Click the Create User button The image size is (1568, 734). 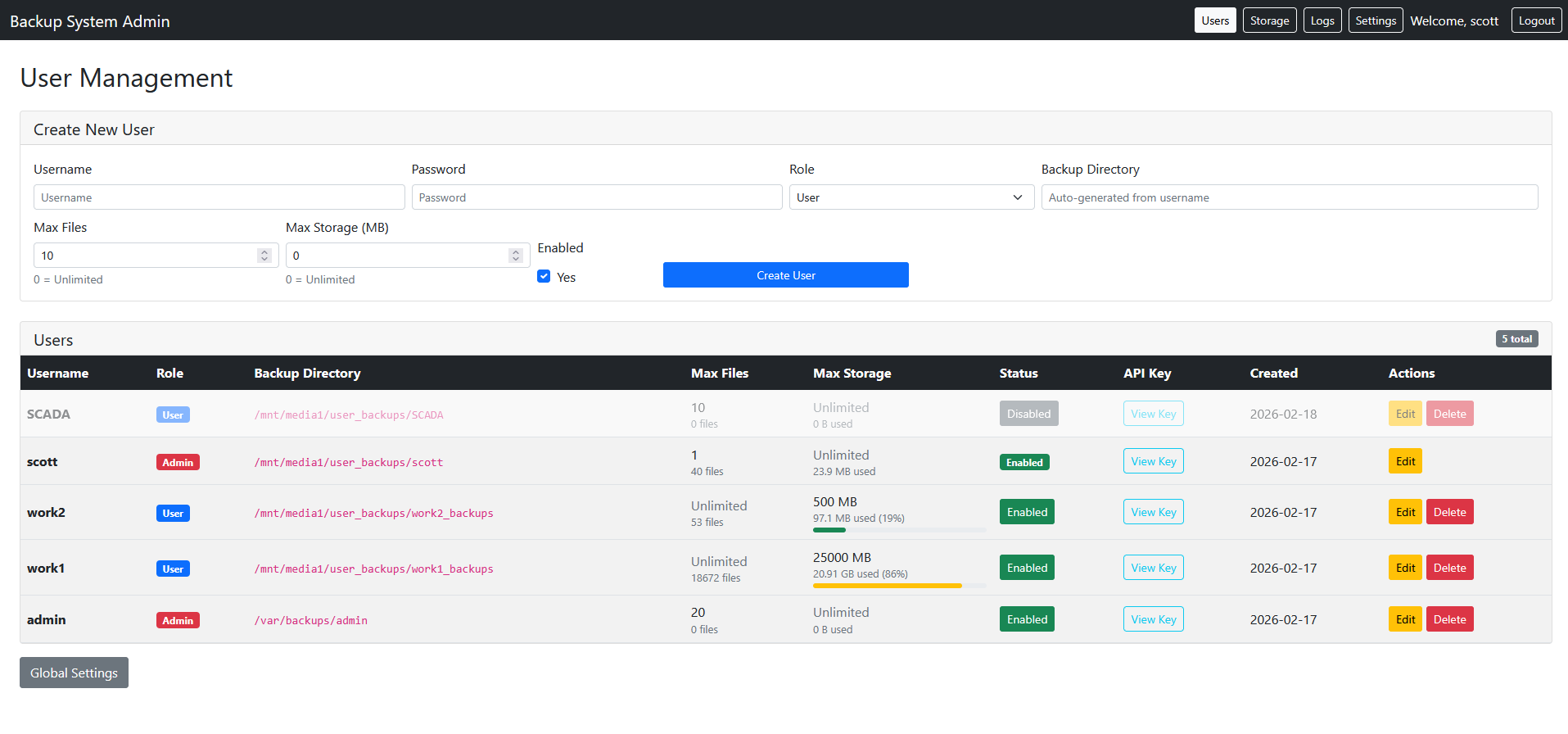click(x=786, y=275)
